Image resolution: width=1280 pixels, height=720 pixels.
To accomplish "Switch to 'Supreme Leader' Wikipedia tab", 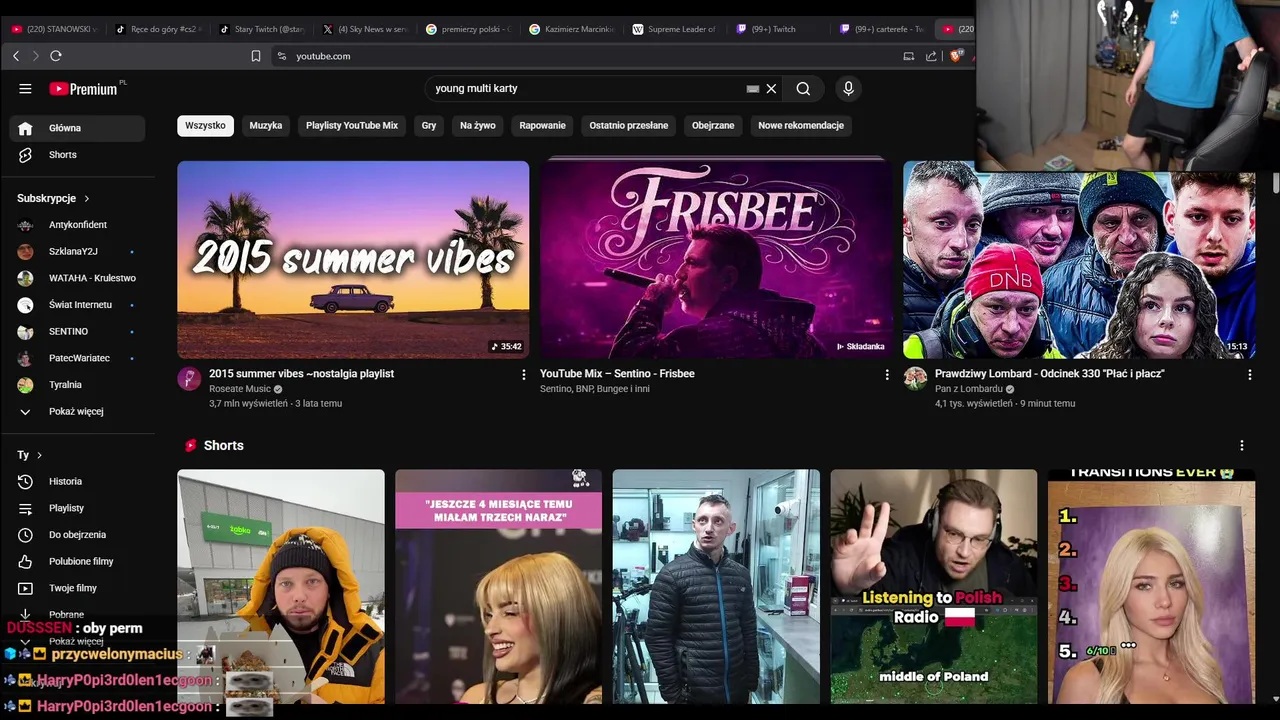I will pyautogui.click(x=674, y=29).
